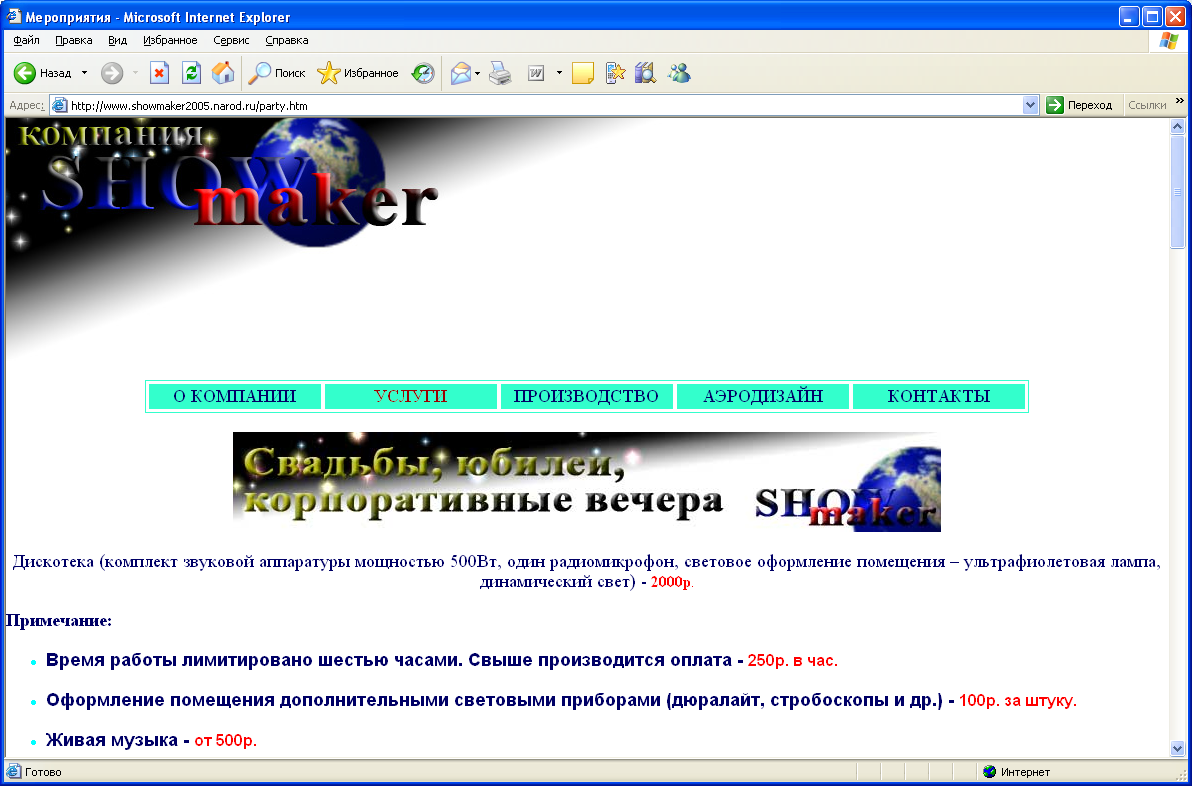This screenshot has height=786, width=1192.
Task: Click the vertical scrollbar down arrow
Action: click(1178, 749)
